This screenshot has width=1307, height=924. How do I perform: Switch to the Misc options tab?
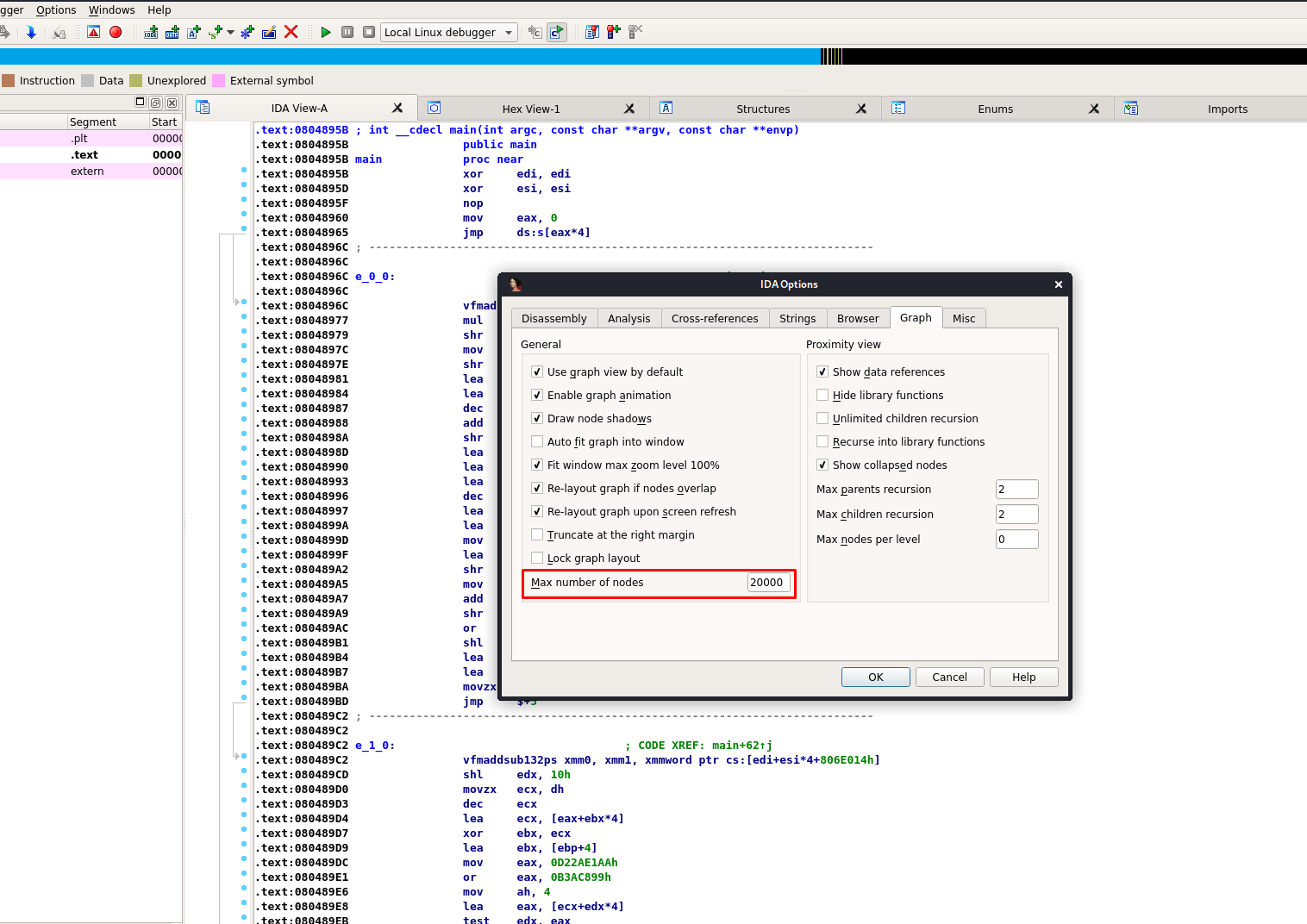(964, 318)
